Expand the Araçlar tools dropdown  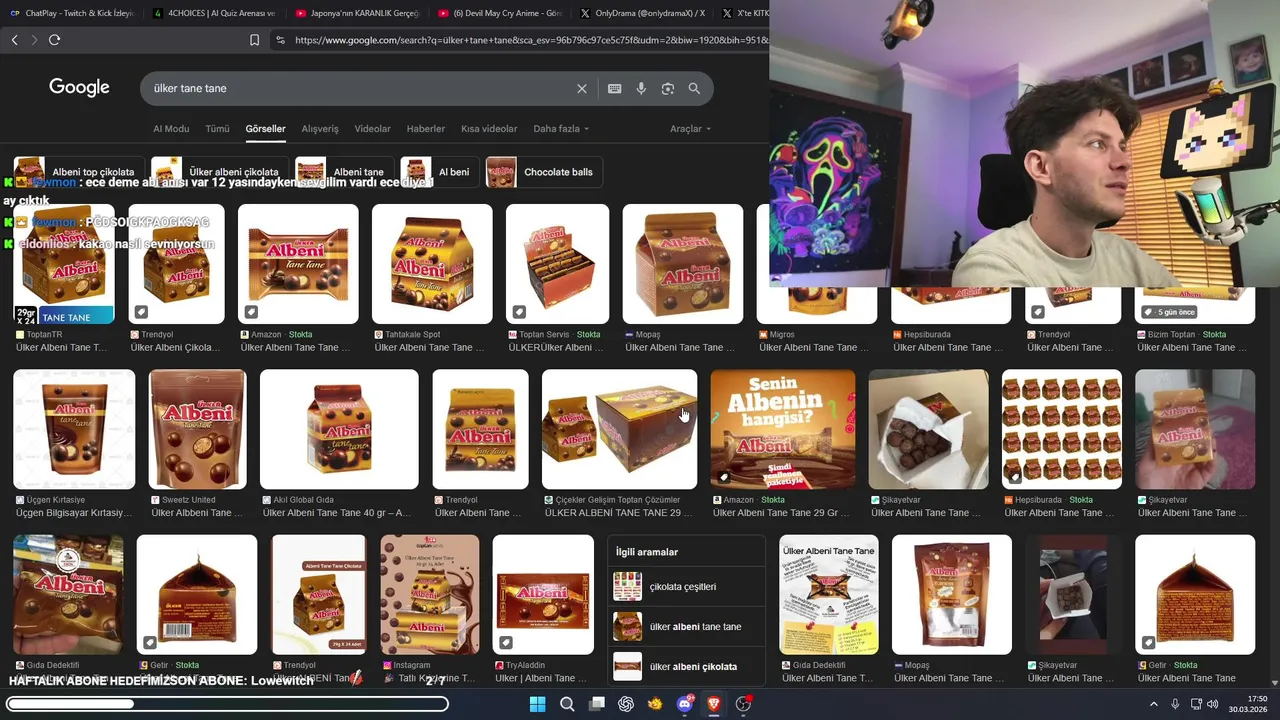point(690,129)
